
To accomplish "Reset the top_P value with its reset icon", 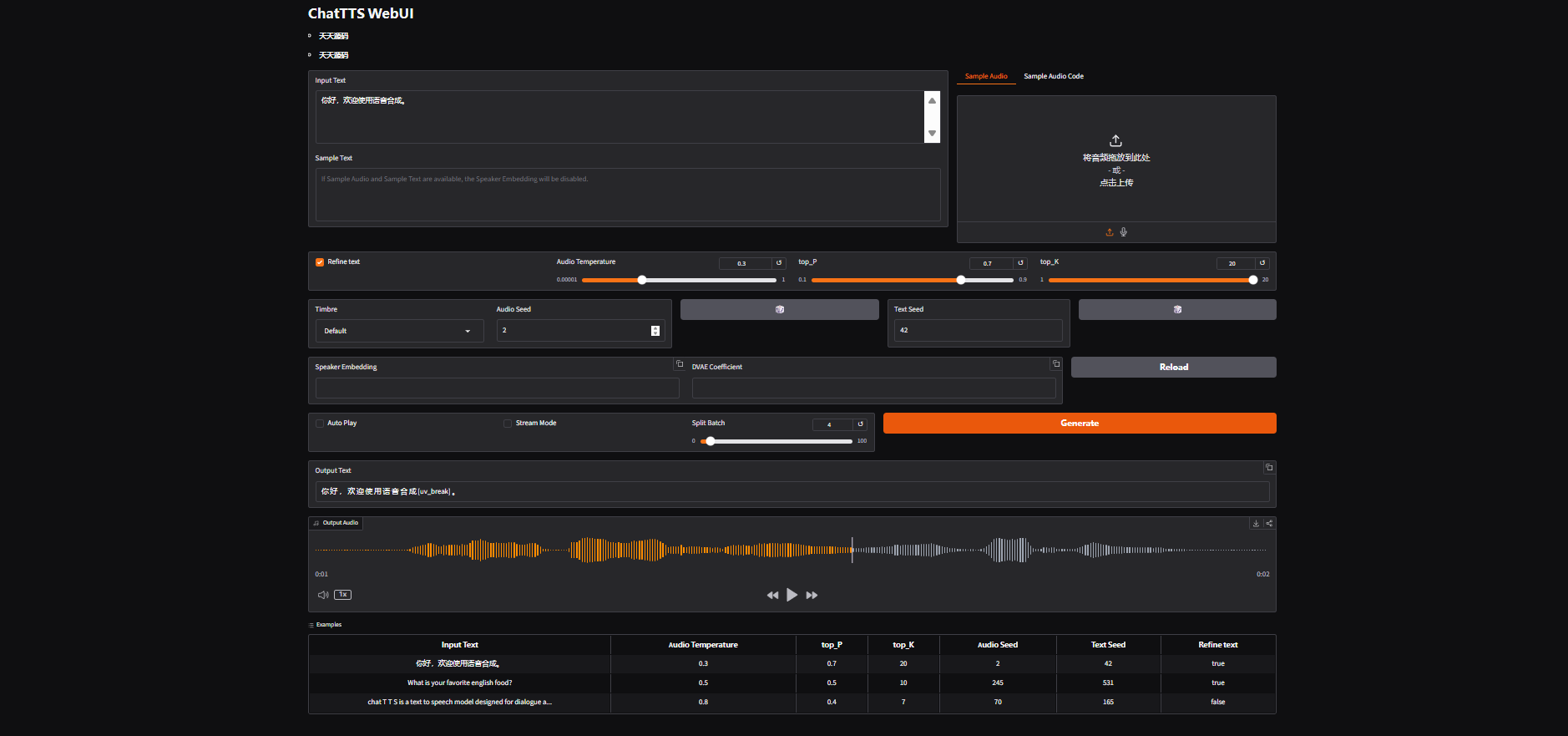I will [1020, 263].
